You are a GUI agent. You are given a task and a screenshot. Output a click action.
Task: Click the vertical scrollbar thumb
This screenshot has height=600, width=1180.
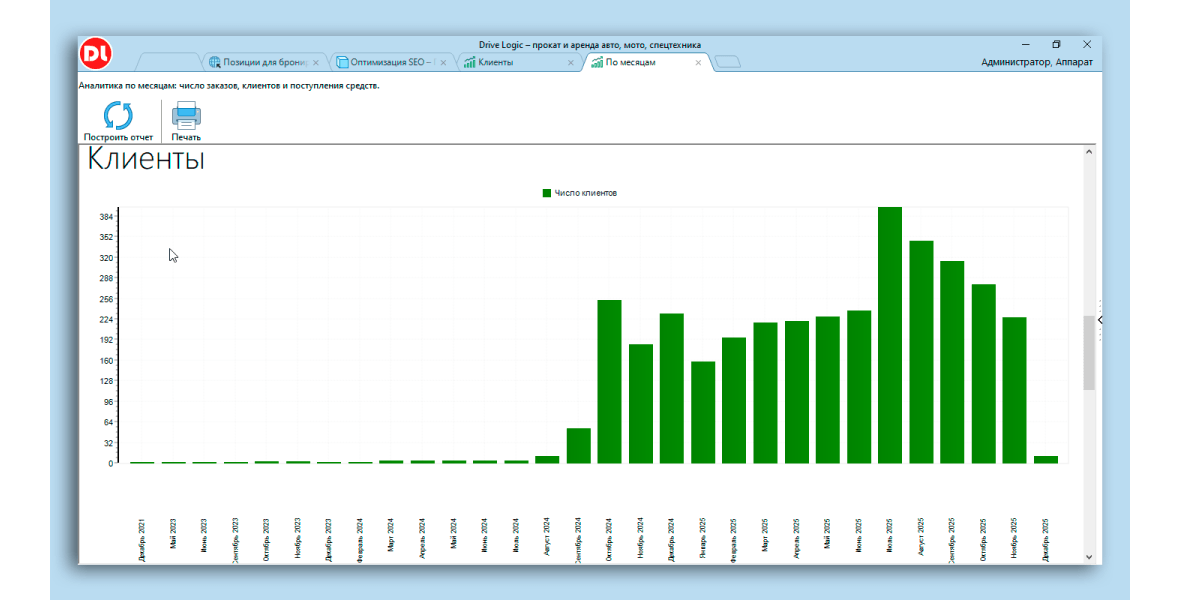click(1089, 352)
